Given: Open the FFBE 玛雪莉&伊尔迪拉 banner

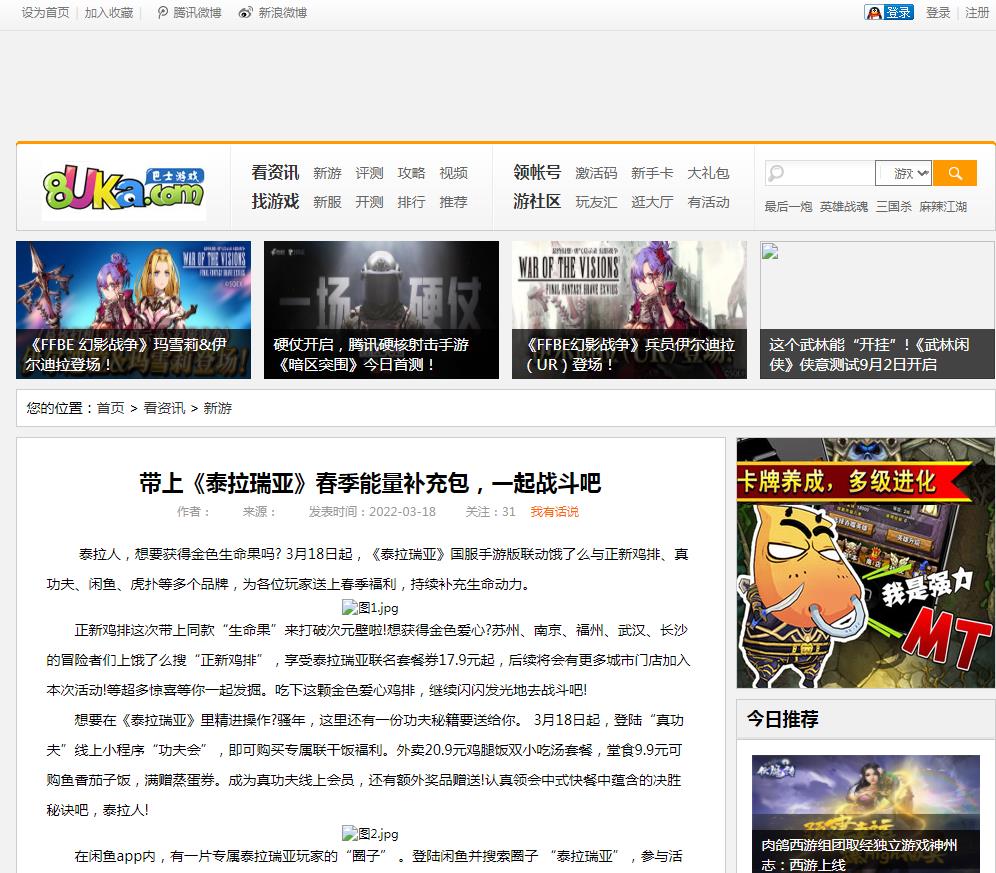Looking at the screenshot, I should (x=133, y=310).
